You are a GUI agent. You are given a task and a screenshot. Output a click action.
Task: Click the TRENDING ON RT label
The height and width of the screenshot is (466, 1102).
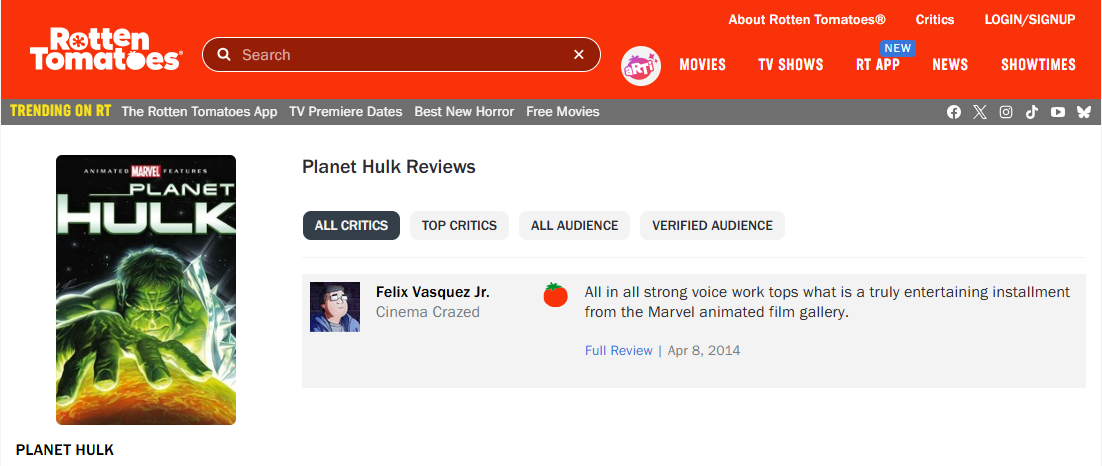[60, 111]
